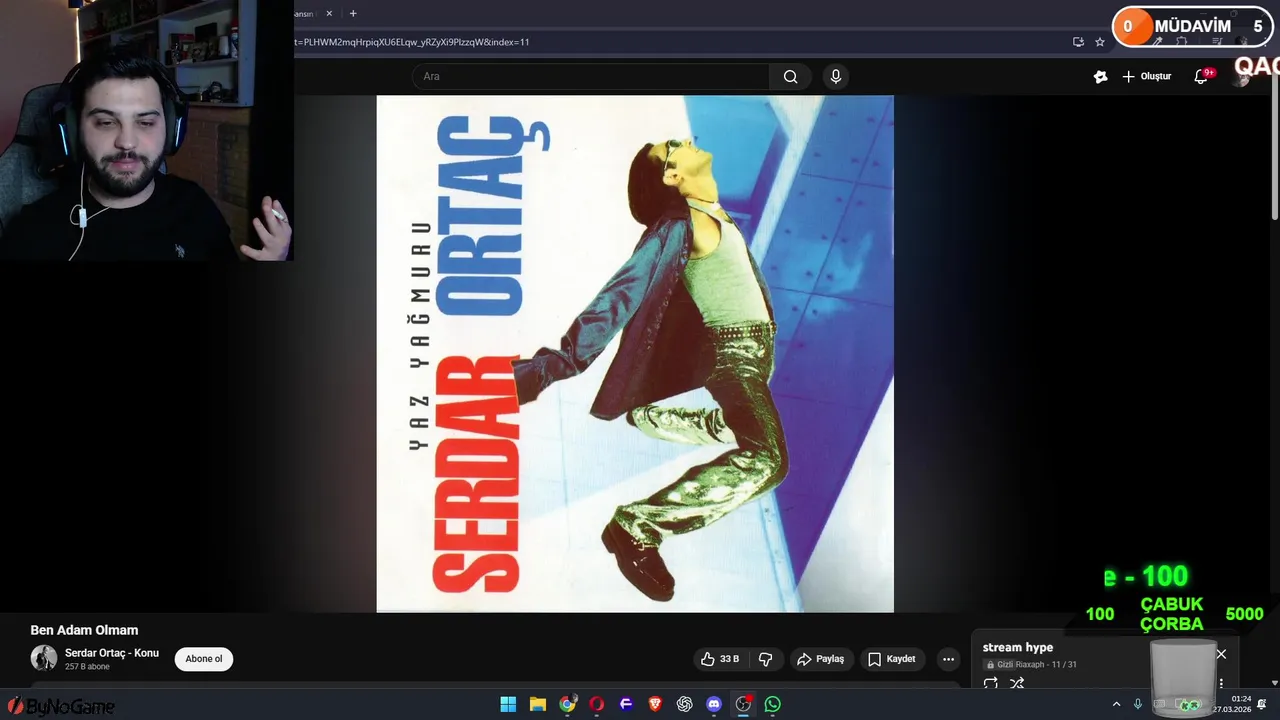Image resolution: width=1280 pixels, height=720 pixels.
Task: Open the more actions three-dot menu
Action: pyautogui.click(x=948, y=659)
